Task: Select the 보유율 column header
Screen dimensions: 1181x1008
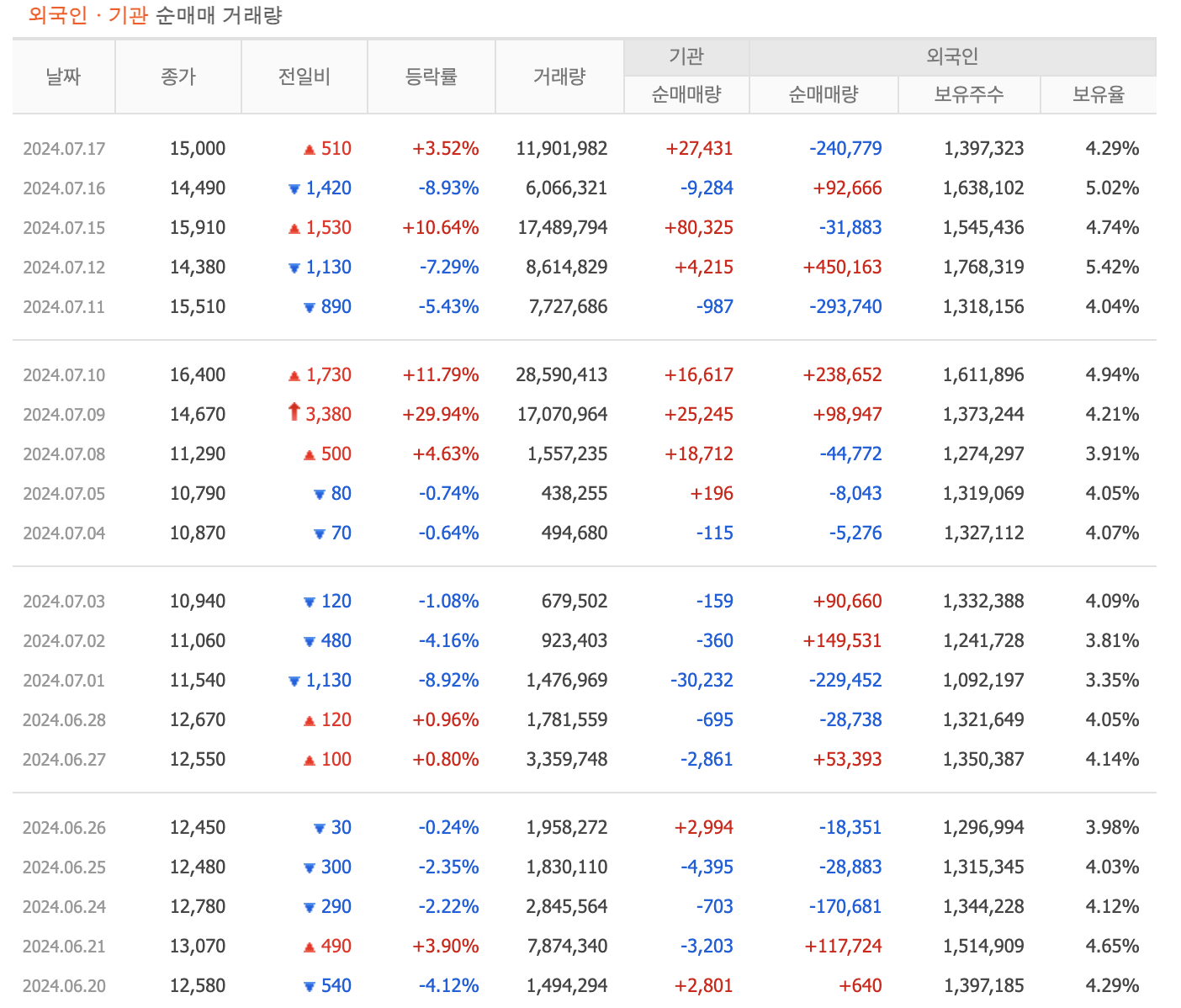Action: (1099, 94)
